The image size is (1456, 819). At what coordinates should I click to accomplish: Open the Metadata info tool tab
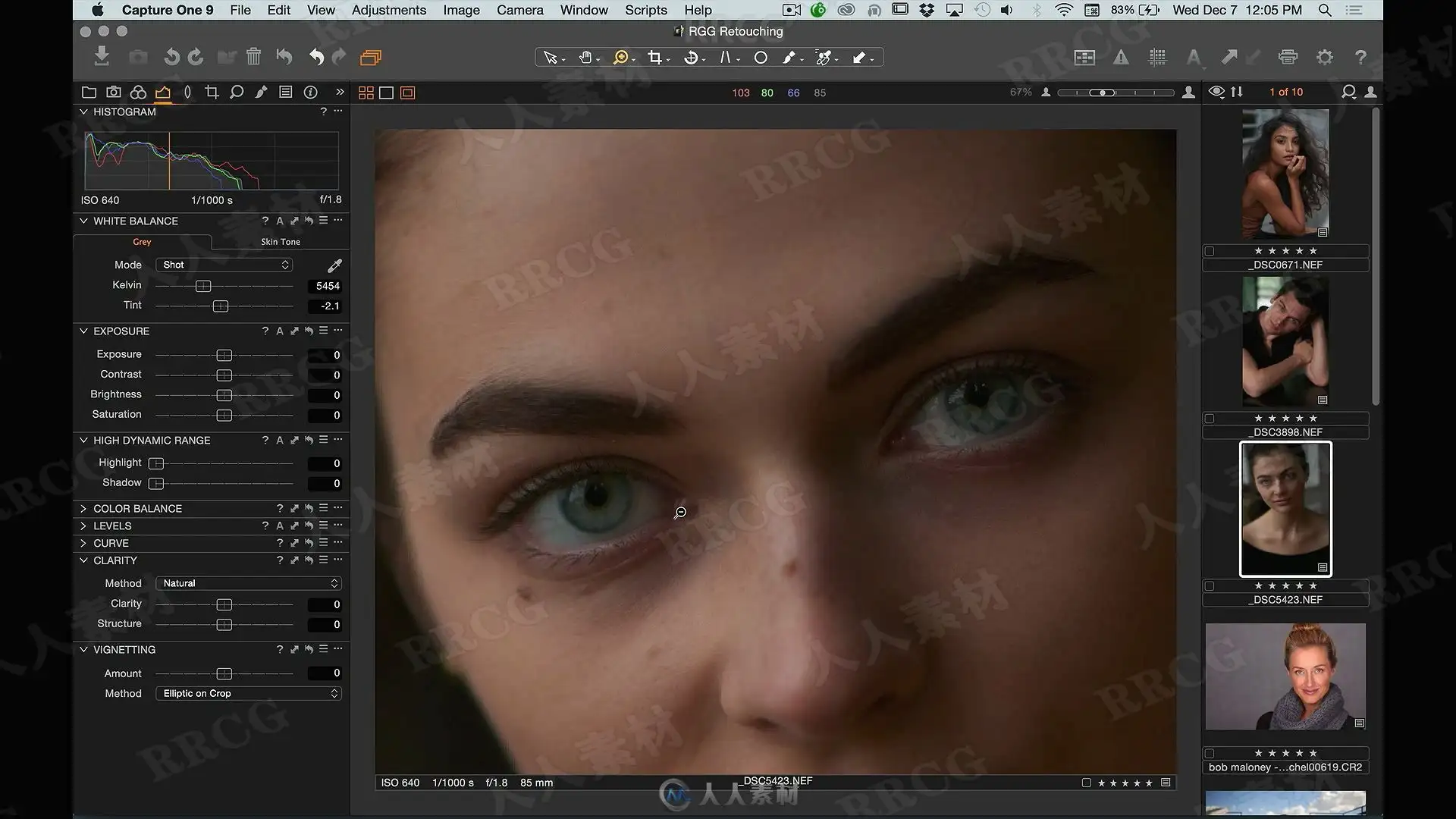311,93
